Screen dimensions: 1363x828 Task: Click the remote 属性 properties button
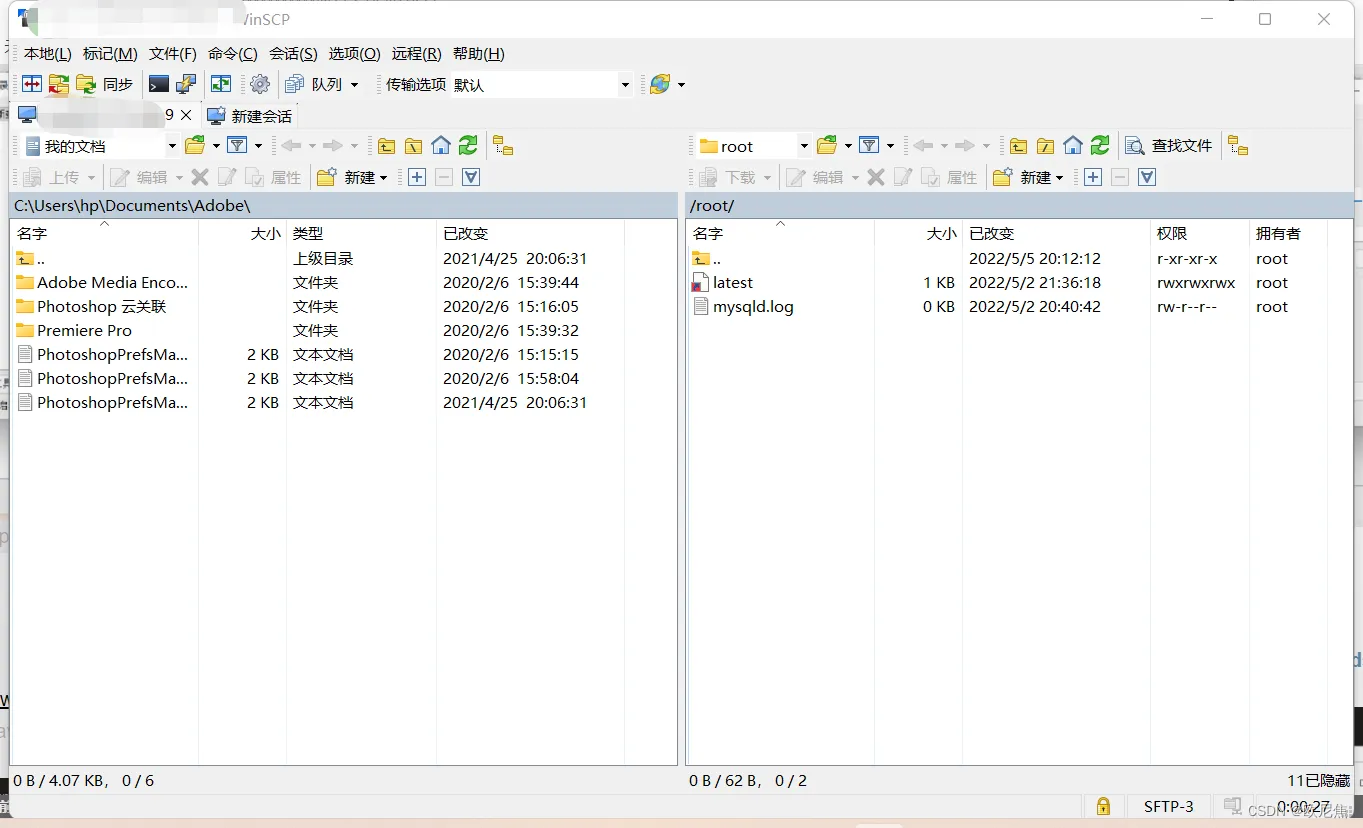[960, 177]
